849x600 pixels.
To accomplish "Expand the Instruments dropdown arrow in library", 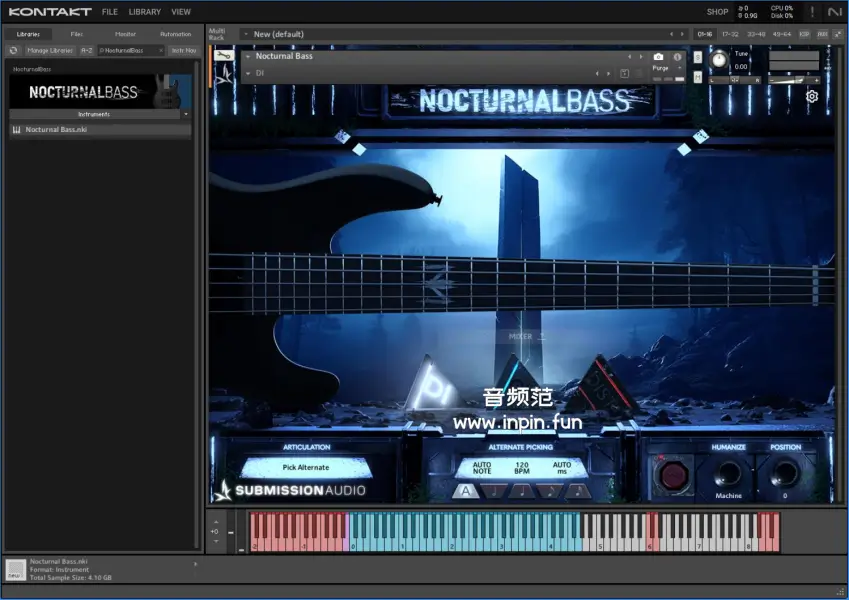I will (x=186, y=114).
